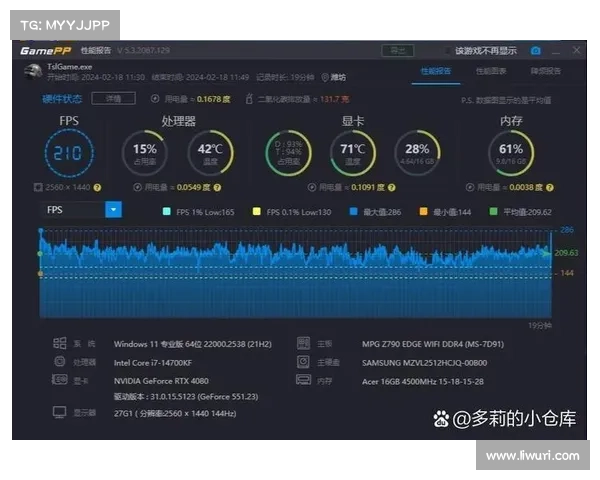Toggle the 最大值:286 blue legend swatch
This screenshot has width=600, height=480.
354,211
